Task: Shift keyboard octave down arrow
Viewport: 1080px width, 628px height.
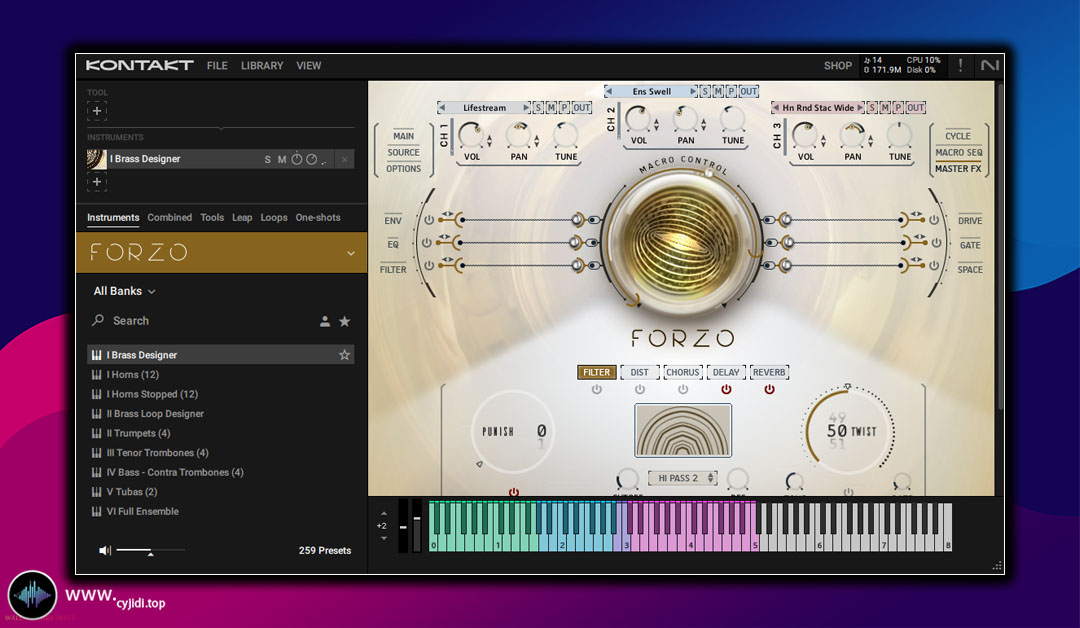Action: (x=384, y=538)
